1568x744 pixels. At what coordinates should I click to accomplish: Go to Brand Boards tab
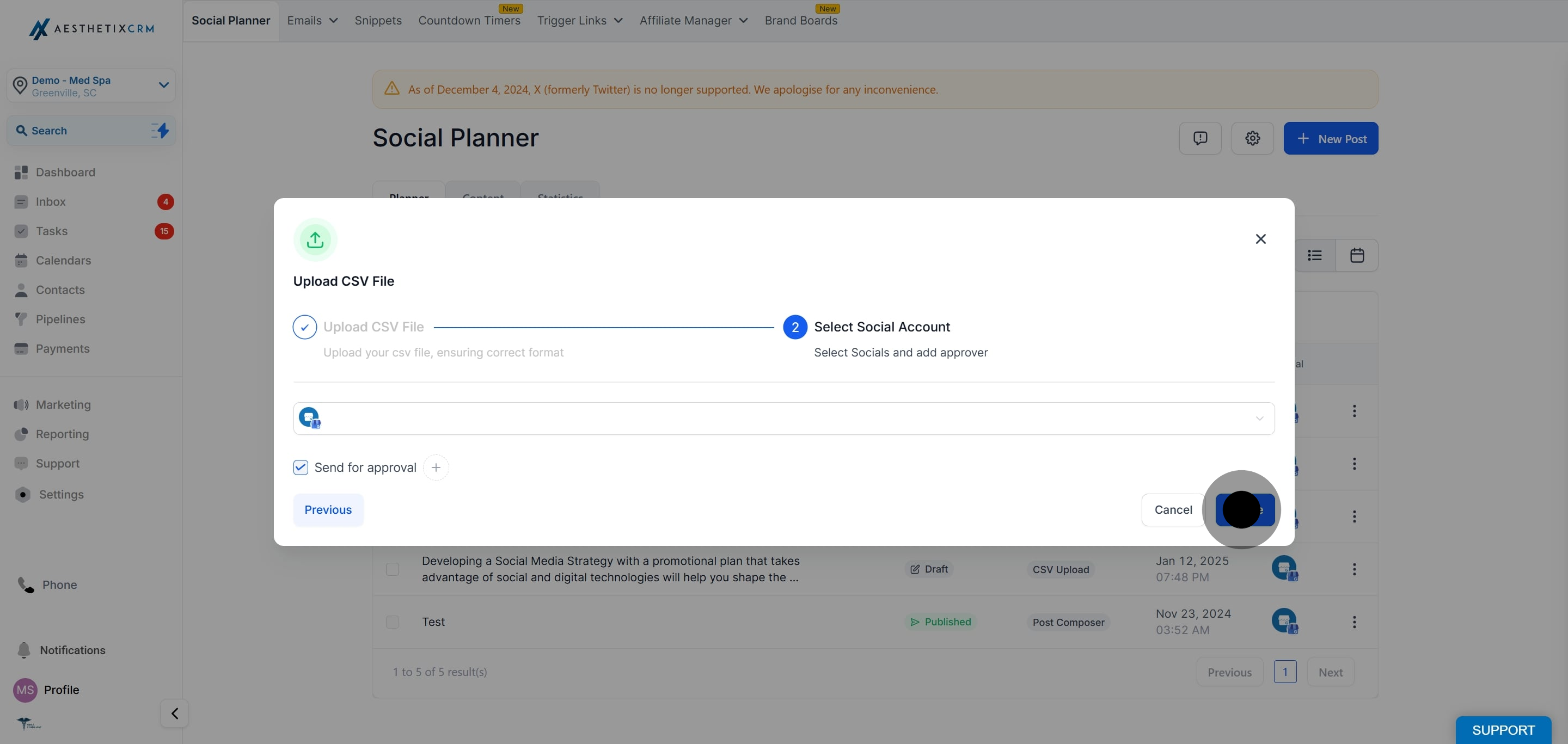tap(801, 21)
